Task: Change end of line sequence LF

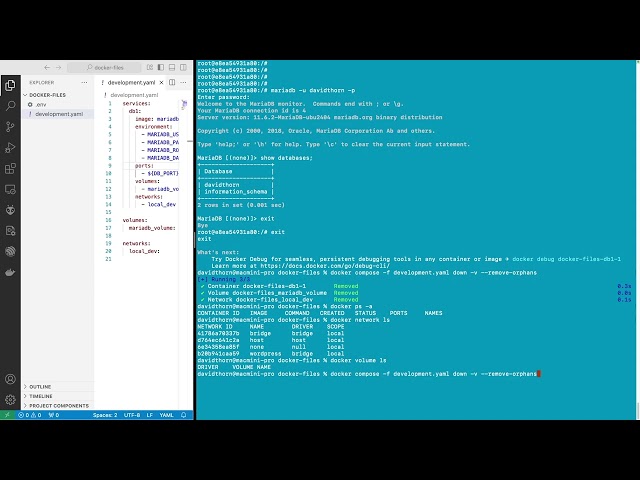Action: 150,415
